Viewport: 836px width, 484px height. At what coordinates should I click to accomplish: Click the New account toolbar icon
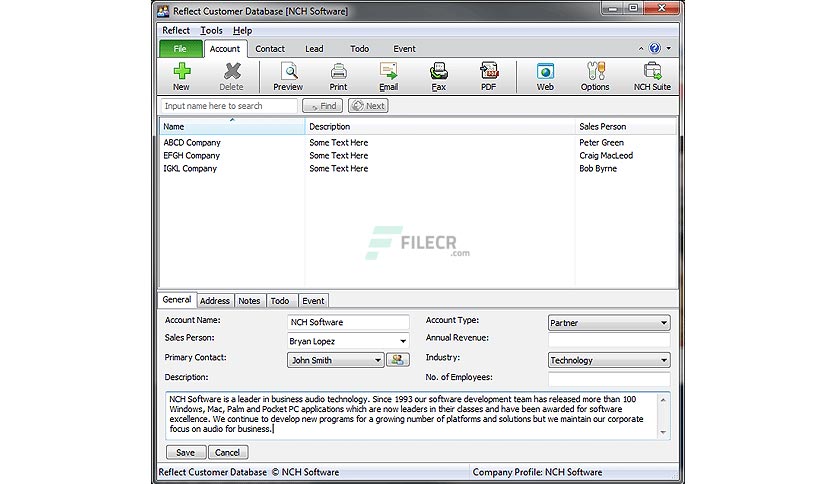pyautogui.click(x=181, y=76)
